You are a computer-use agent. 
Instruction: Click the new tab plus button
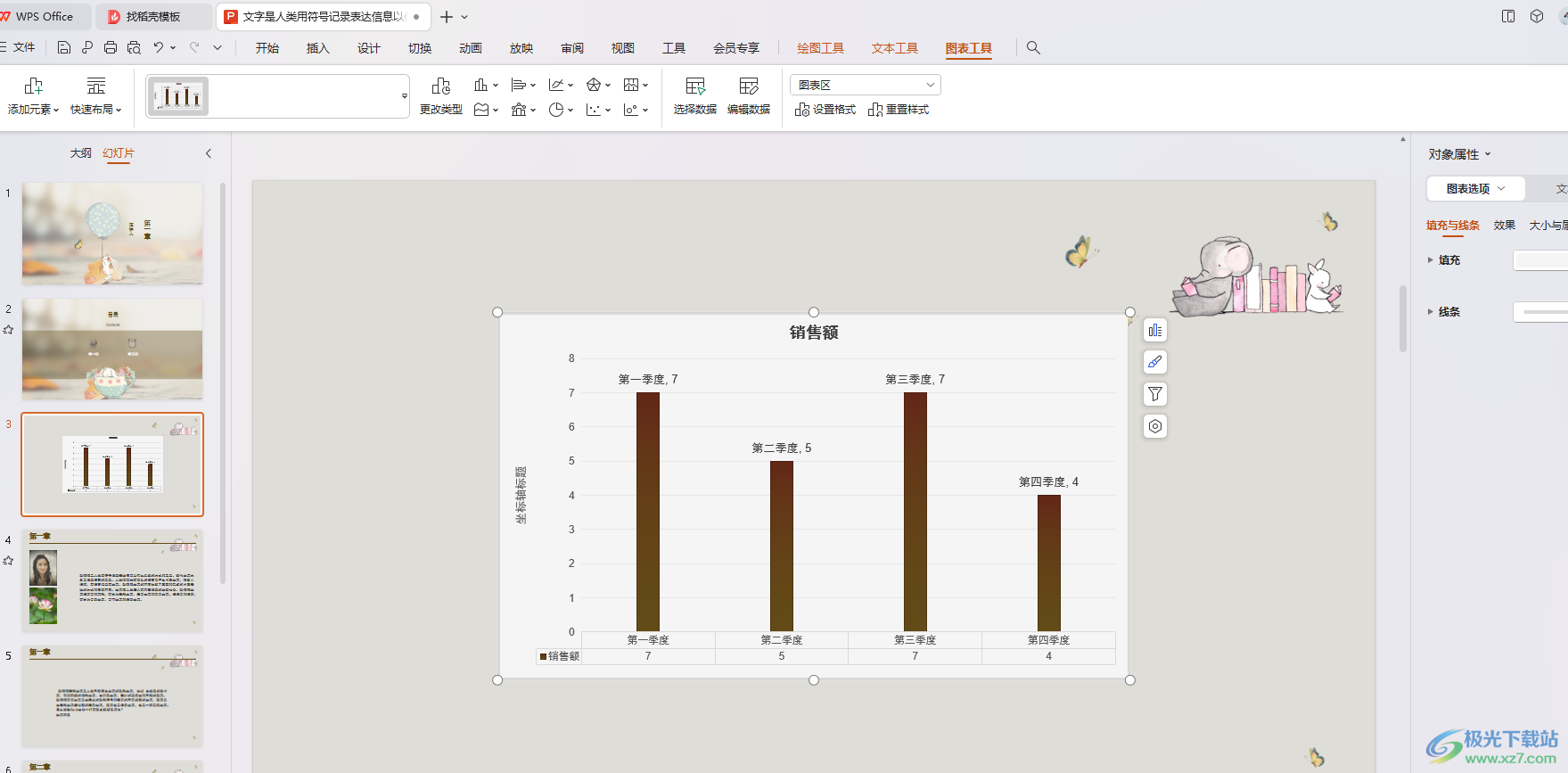coord(447,17)
